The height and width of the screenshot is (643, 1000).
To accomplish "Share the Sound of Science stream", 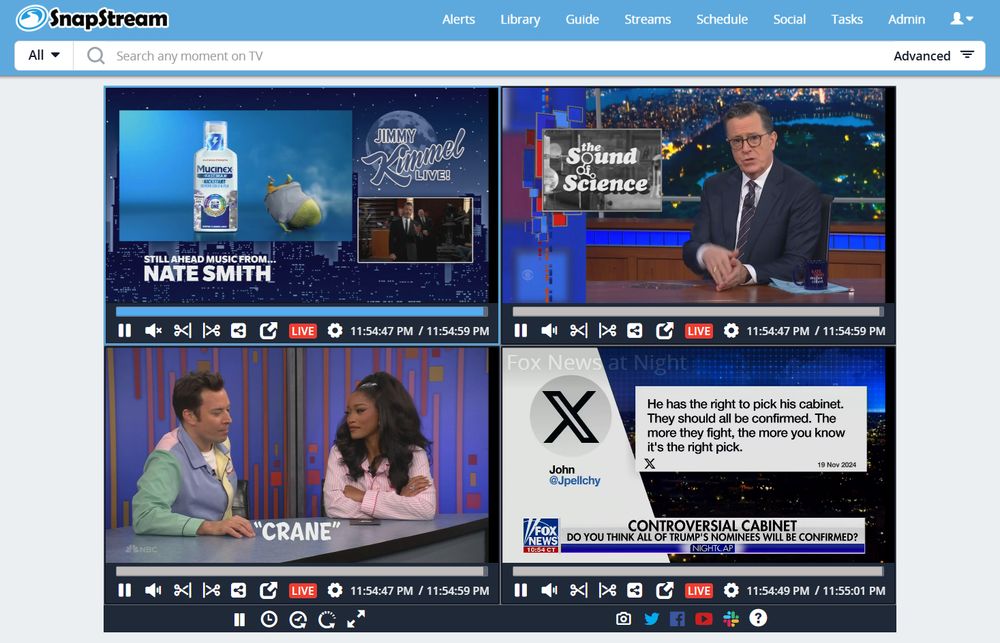I will [635, 330].
